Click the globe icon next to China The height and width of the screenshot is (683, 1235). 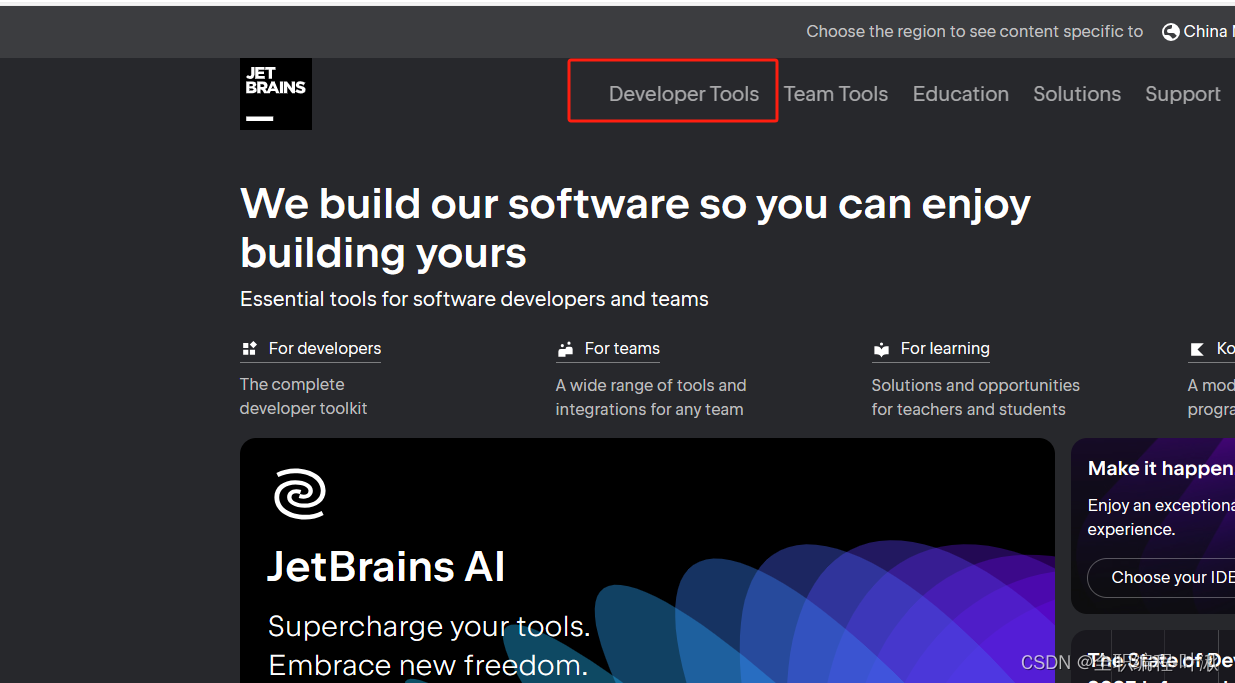tap(1170, 32)
